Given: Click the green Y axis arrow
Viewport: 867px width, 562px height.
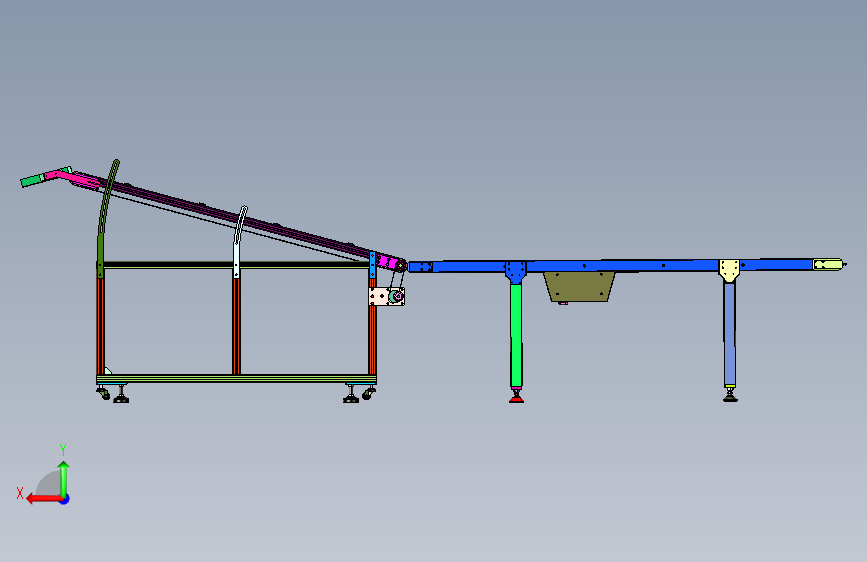Looking at the screenshot, I should click(x=64, y=479).
